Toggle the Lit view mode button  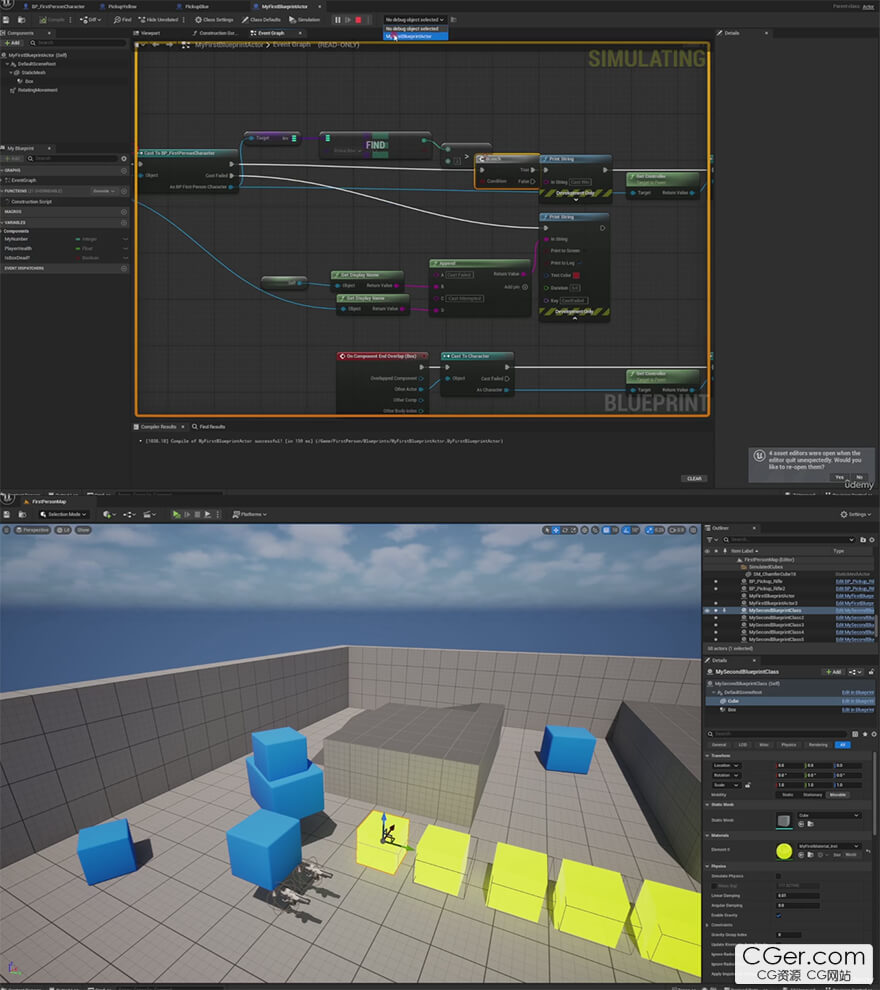pyautogui.click(x=64, y=530)
